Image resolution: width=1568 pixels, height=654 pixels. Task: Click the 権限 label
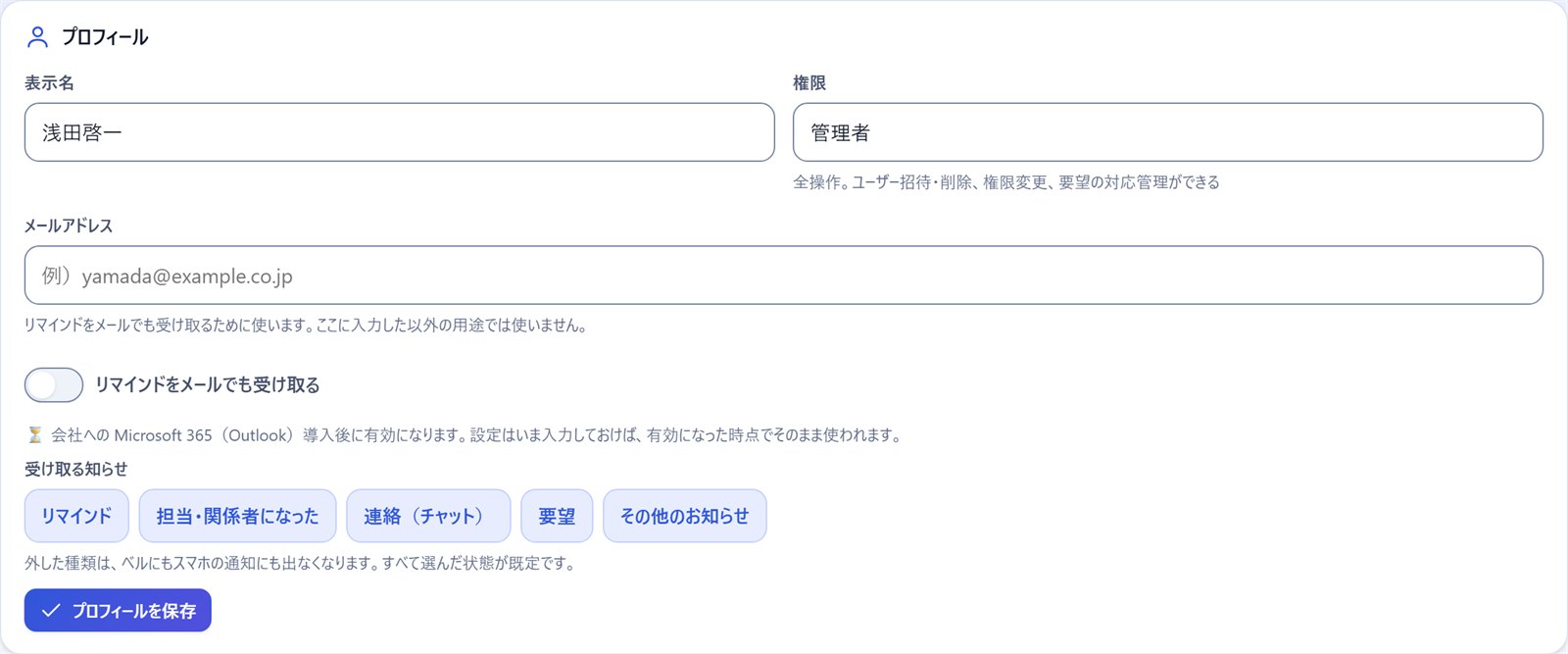[x=809, y=83]
